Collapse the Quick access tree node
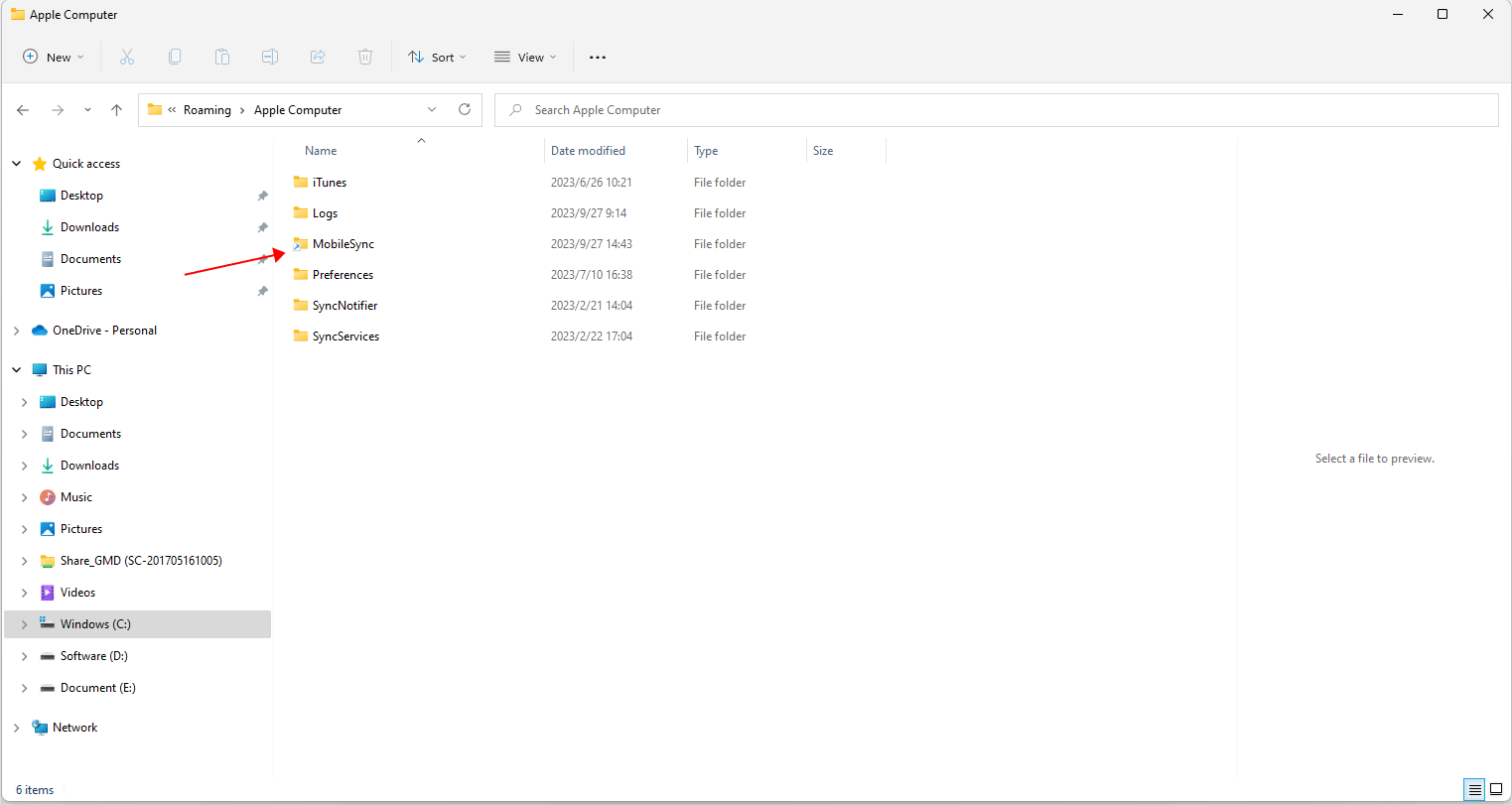 coord(17,164)
